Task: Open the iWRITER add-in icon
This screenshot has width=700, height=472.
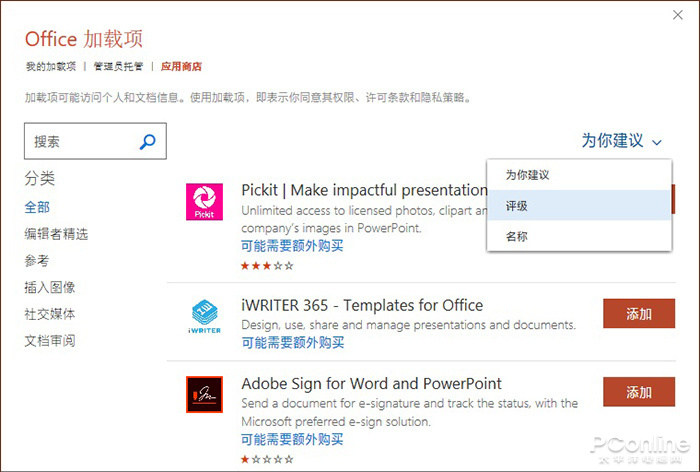Action: [x=204, y=317]
